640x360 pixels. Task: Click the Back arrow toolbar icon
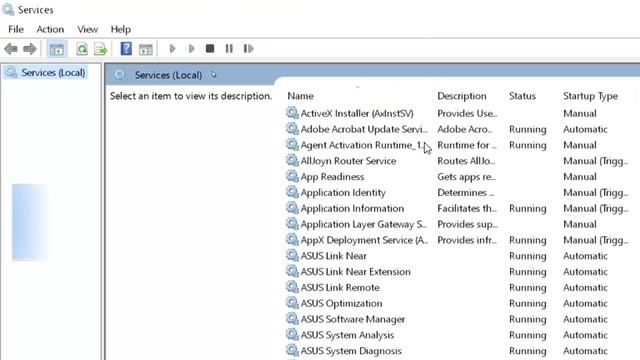[x=11, y=49]
